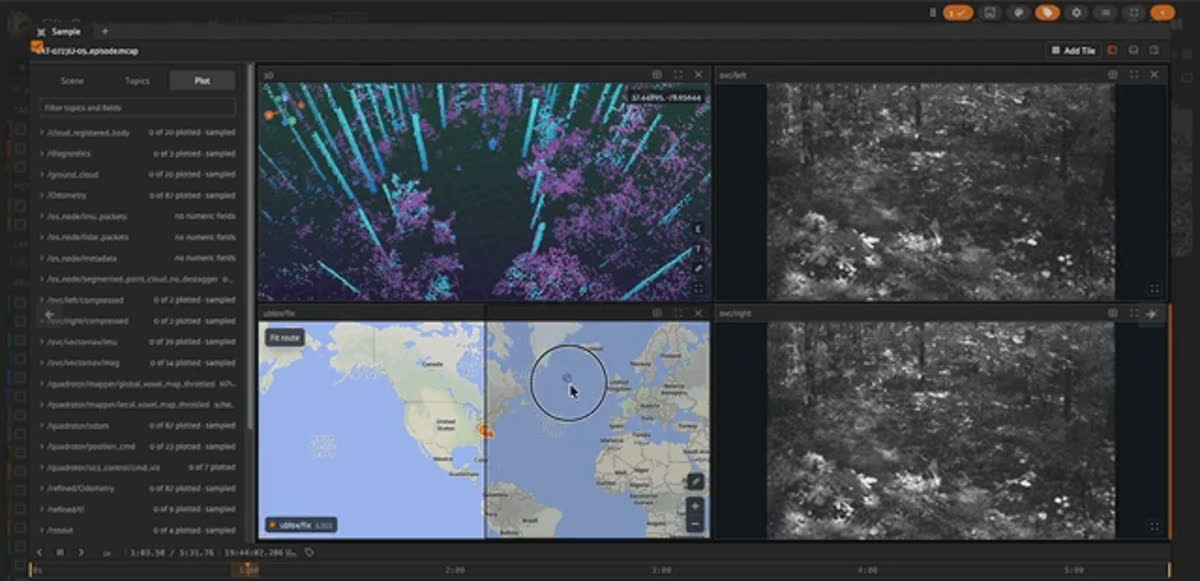Expand the /cloud_registered_body topic
The width and height of the screenshot is (1200, 581).
click(x=138, y=132)
